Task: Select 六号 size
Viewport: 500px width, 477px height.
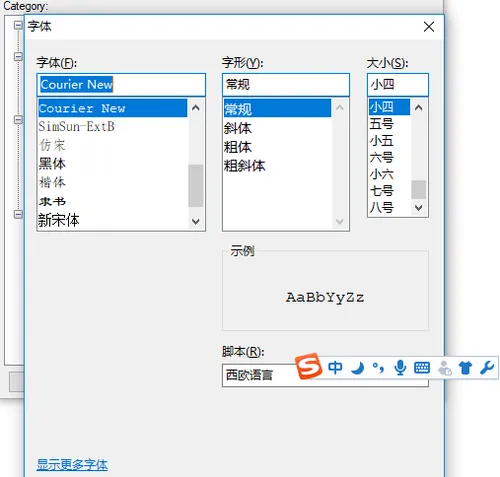Action: click(x=389, y=157)
